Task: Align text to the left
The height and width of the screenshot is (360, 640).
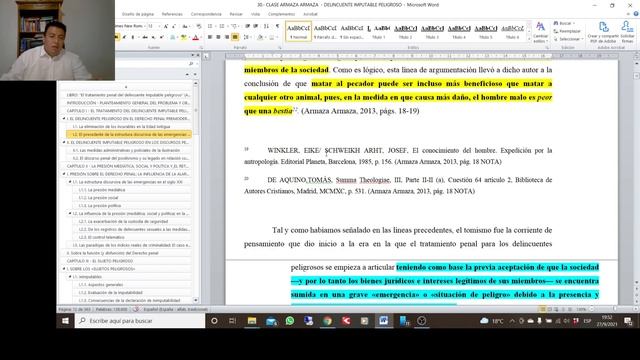Action: point(210,37)
